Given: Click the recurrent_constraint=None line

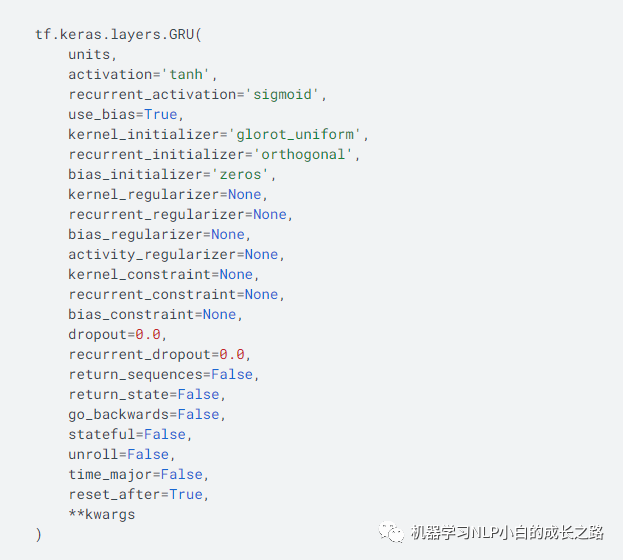Looking at the screenshot, I should pos(176,294).
